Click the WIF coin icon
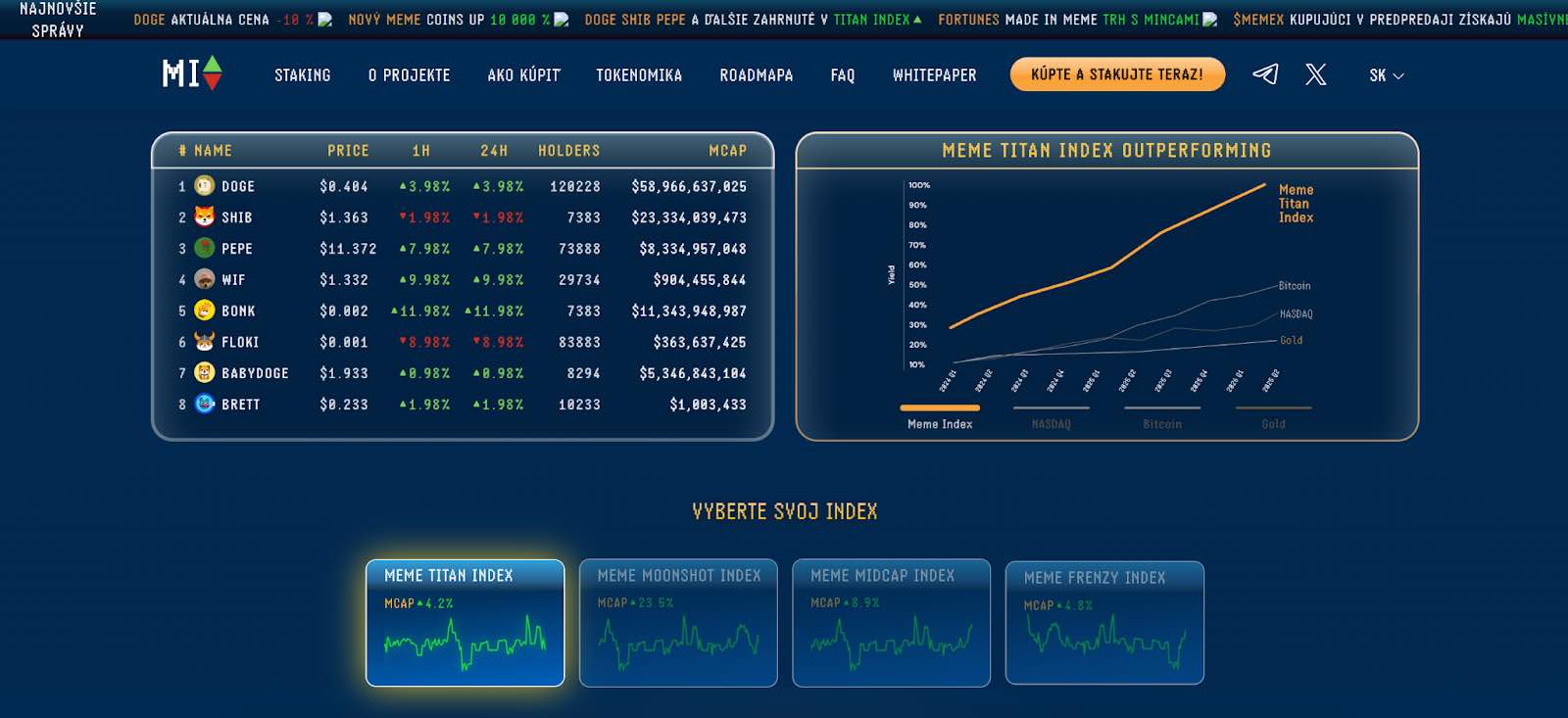 204,280
